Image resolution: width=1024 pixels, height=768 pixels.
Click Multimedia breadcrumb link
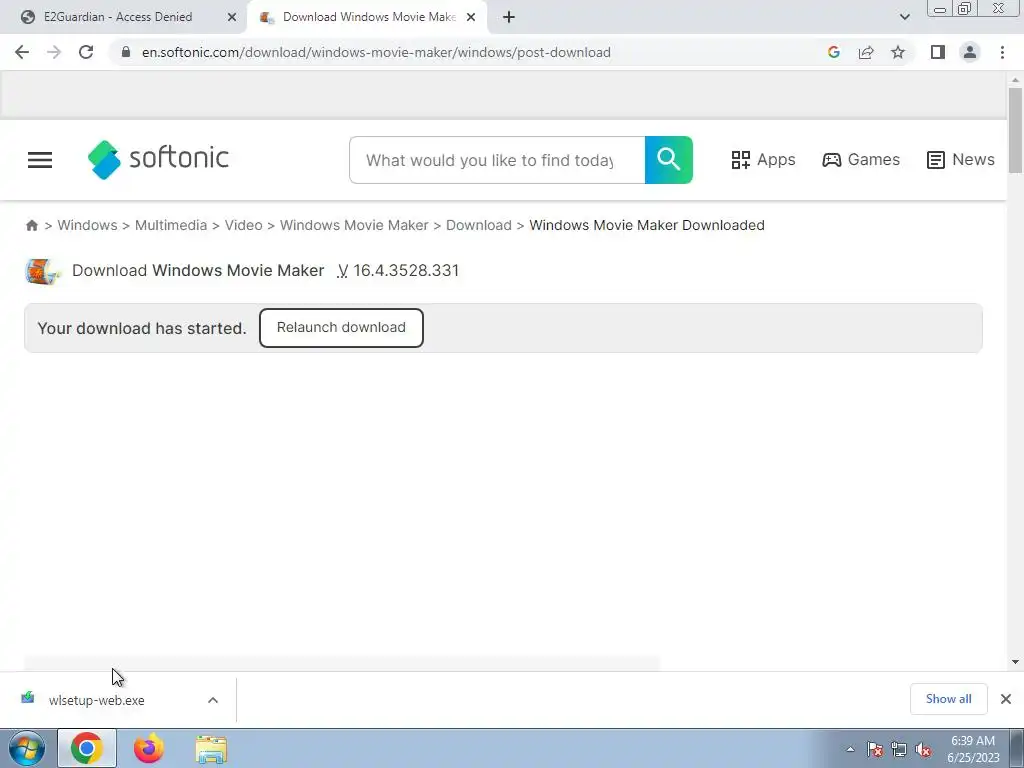(170, 225)
